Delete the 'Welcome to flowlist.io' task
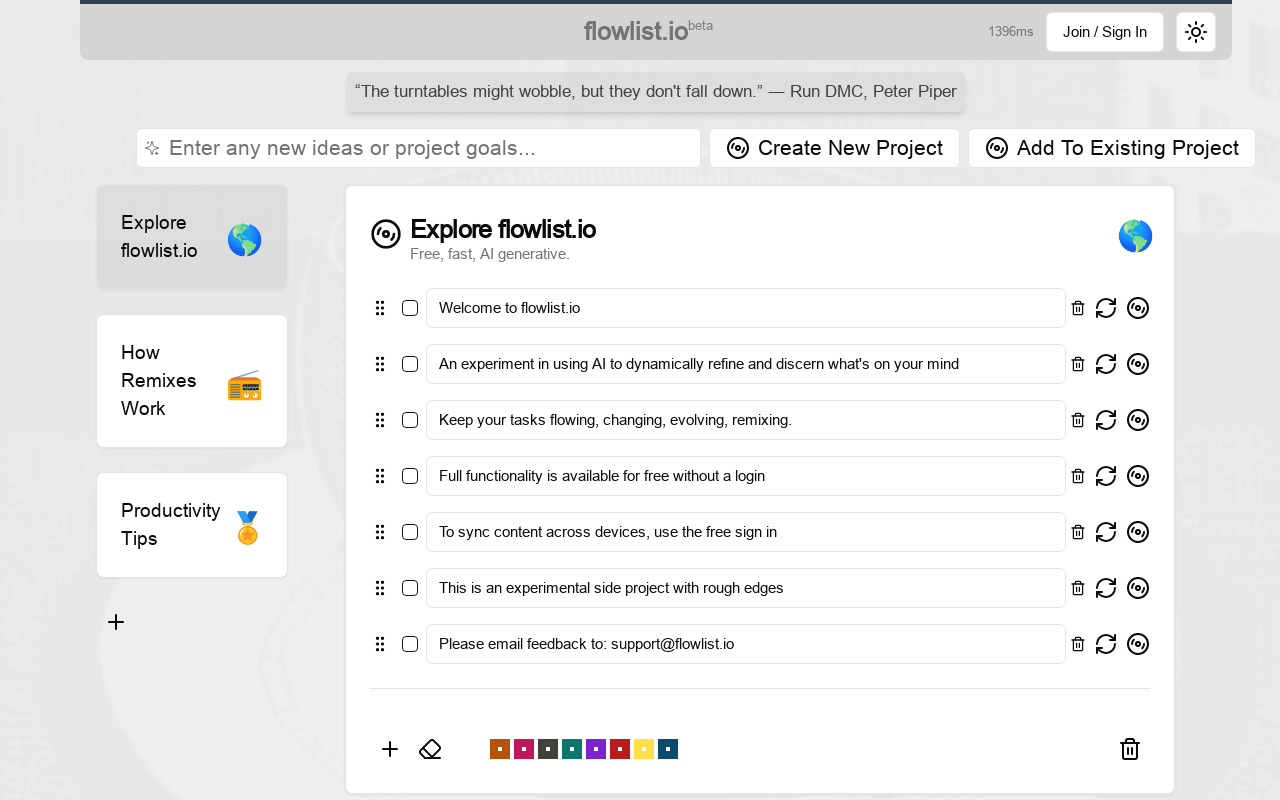1280x800 pixels. 1078,308
